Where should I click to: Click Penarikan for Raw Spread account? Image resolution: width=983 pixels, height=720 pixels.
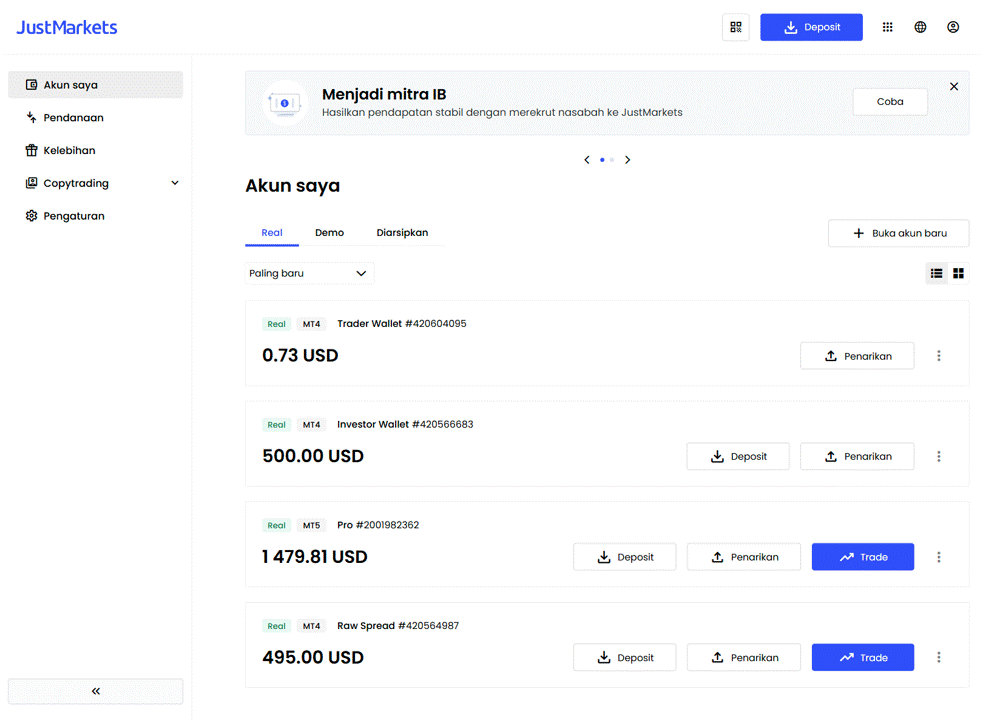click(x=744, y=657)
